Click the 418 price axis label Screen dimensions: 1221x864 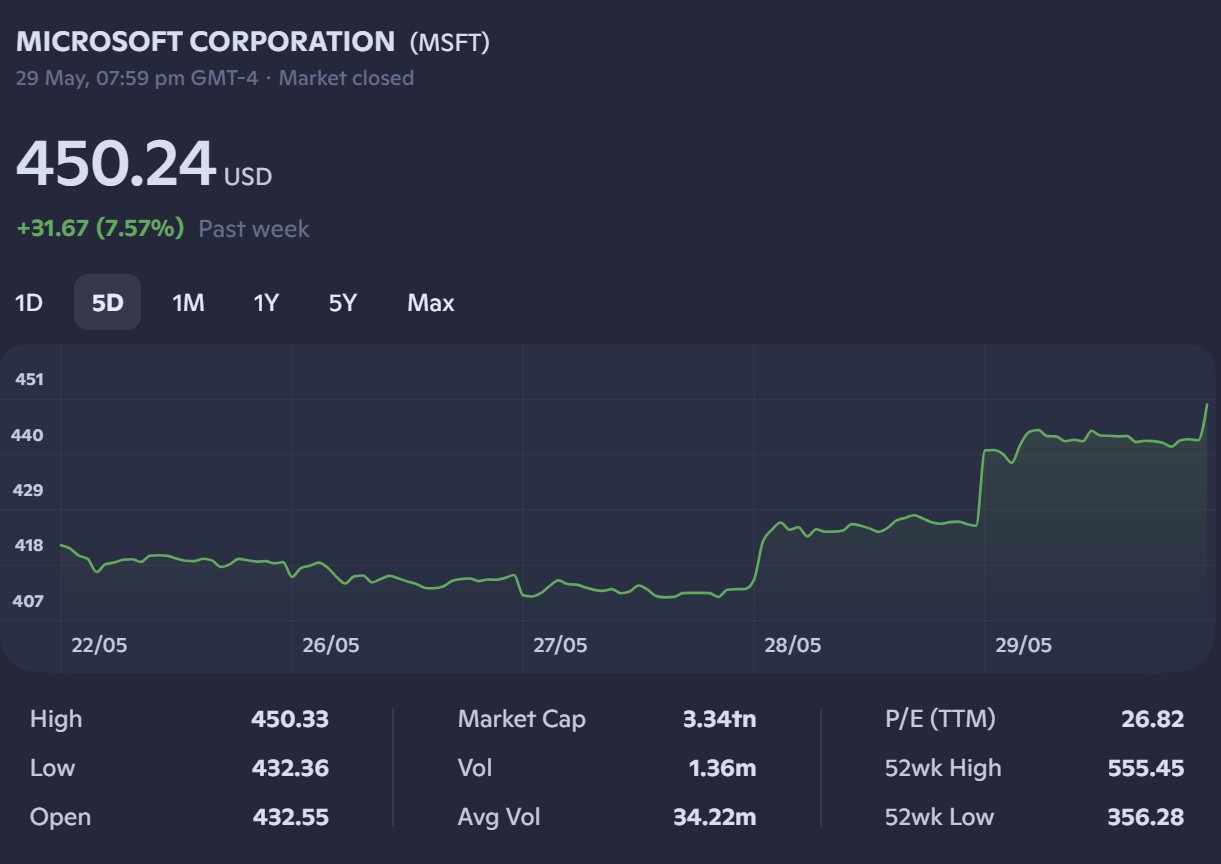pos(29,545)
